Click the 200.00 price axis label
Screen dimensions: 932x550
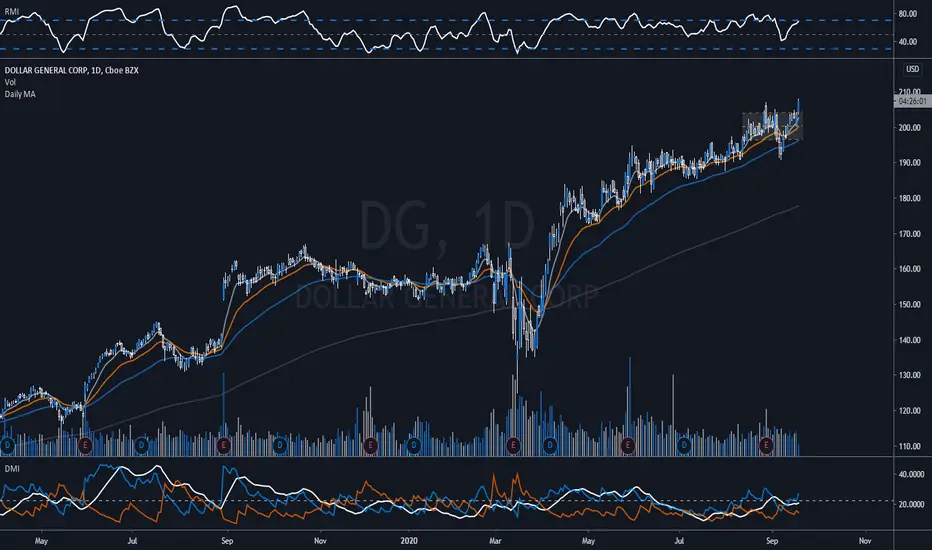click(909, 127)
